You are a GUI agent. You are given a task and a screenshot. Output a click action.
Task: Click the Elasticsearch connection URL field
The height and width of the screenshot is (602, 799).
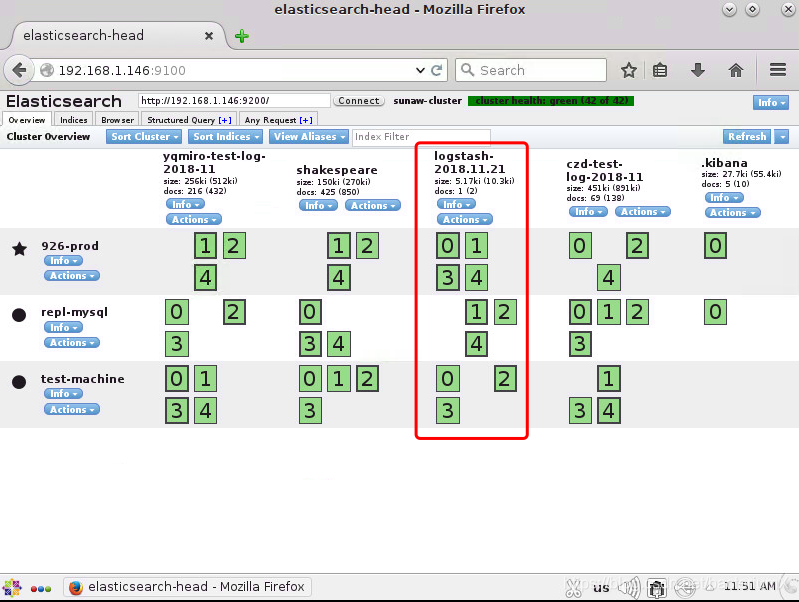click(234, 101)
